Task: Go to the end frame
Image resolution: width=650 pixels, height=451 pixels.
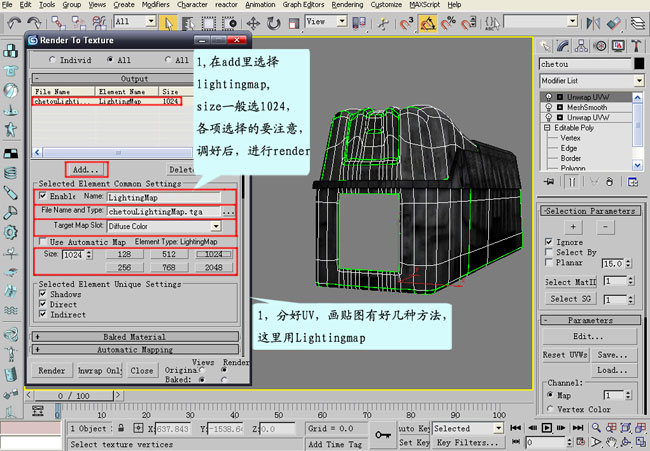Action: [578, 427]
